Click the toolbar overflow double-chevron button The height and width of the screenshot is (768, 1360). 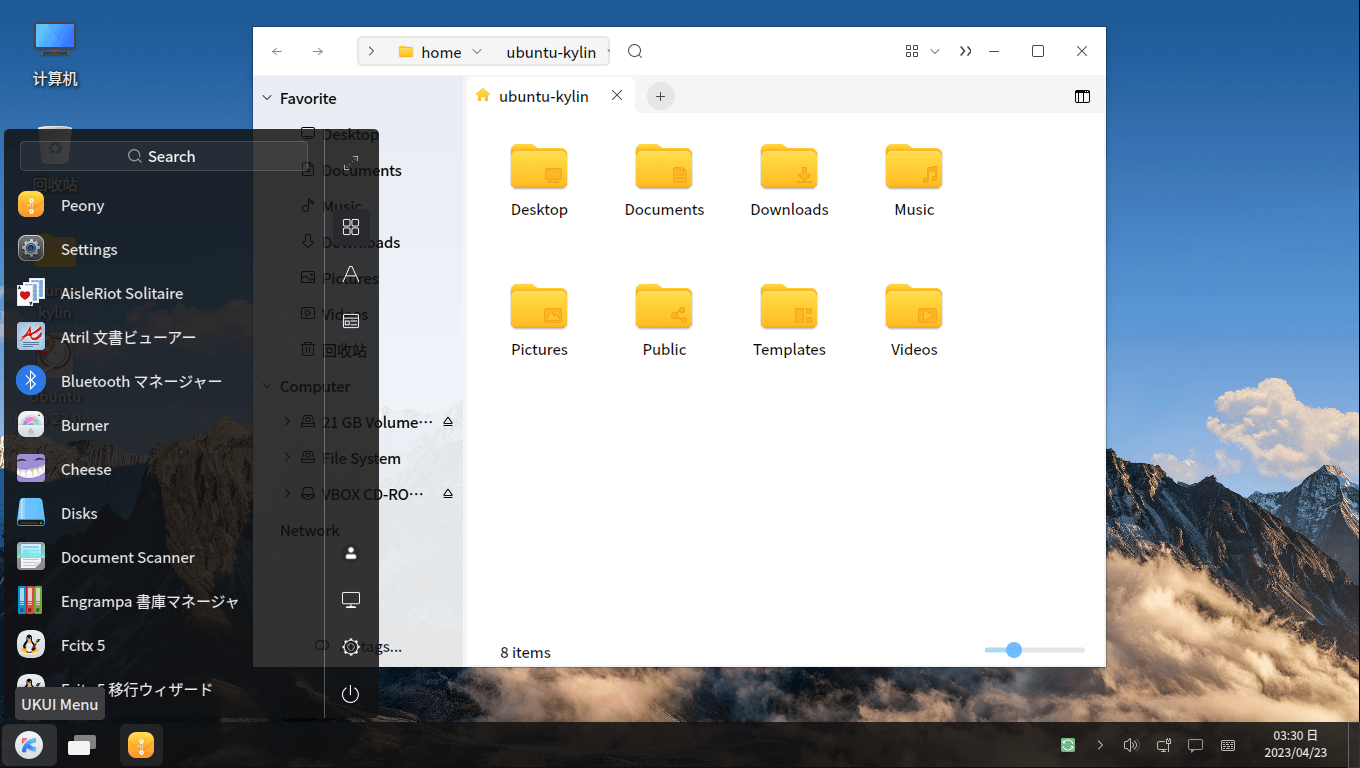coord(965,52)
